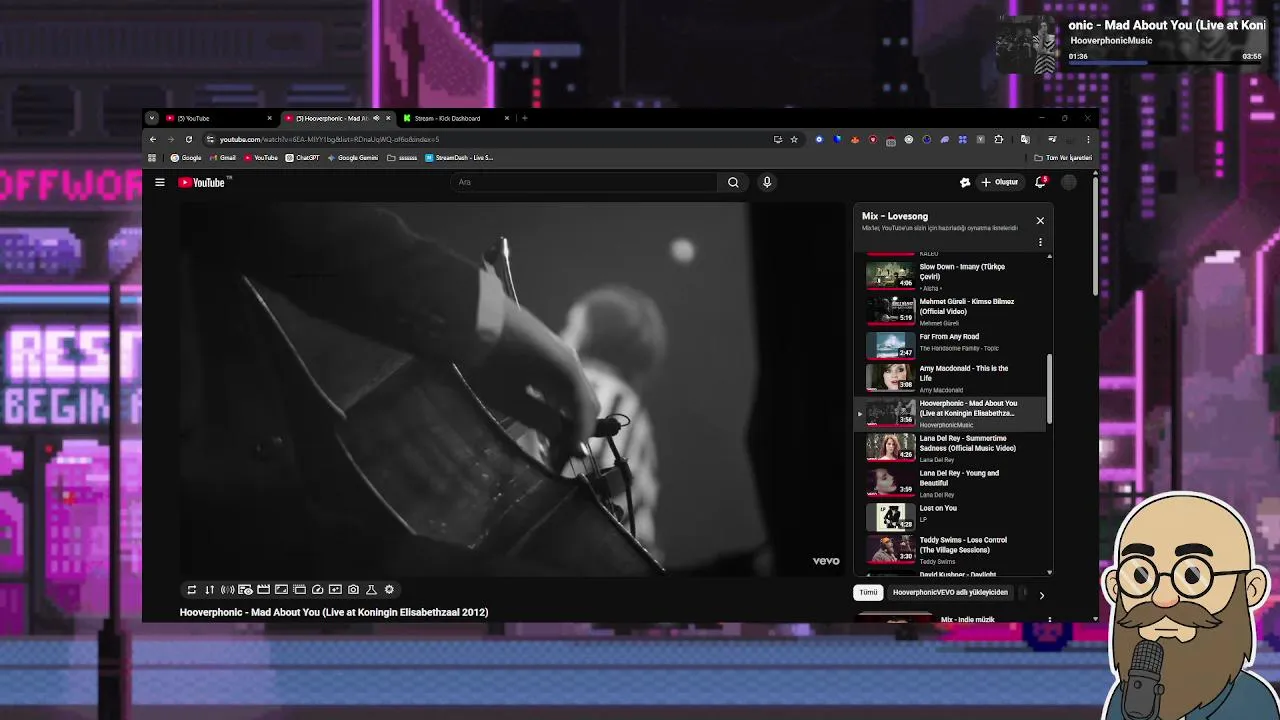This screenshot has height=720, width=1280.
Task: Open YouTube notifications bell
Action: click(x=1041, y=182)
